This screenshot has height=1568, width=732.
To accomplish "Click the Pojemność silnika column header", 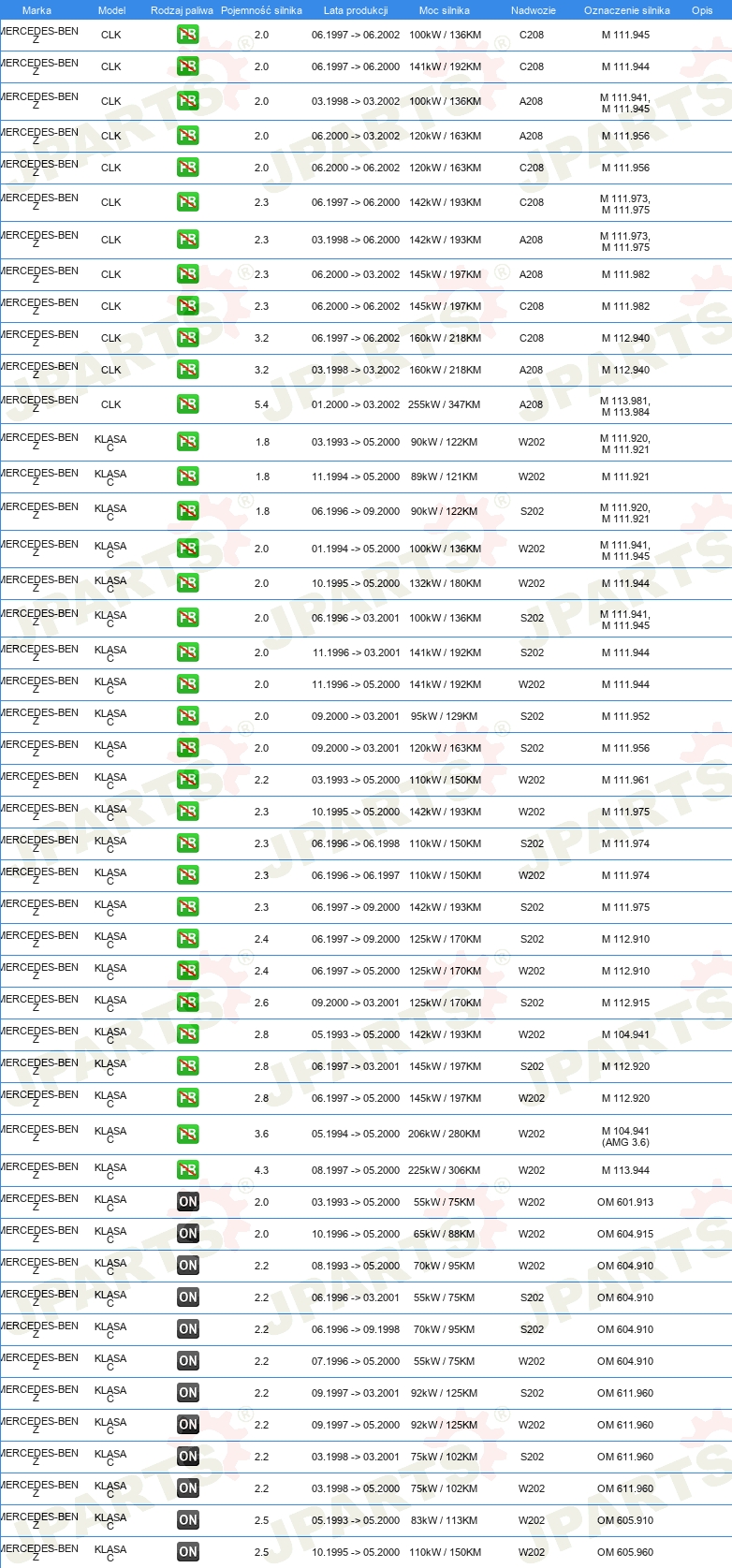I will 261,10.
